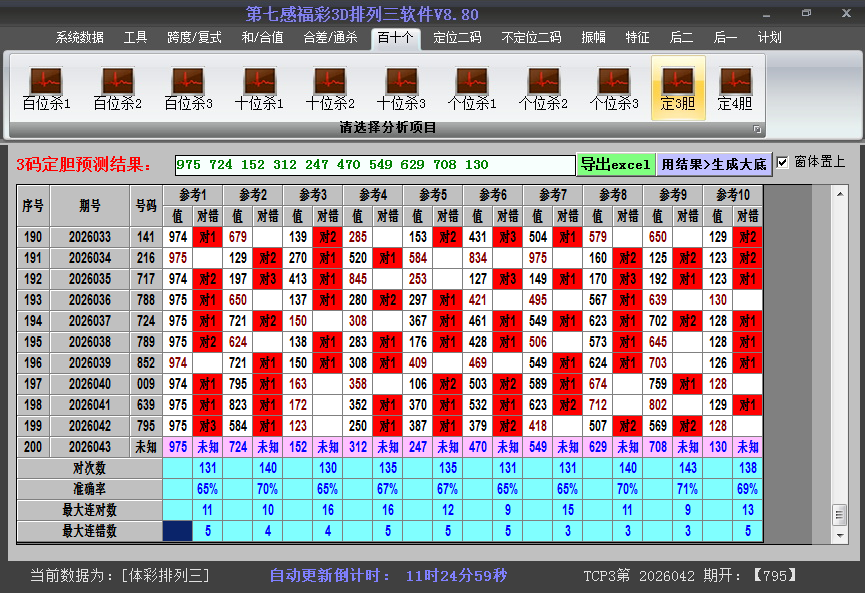Toggle the 窗体置上 checkbox
865x593 pixels.
[782, 163]
